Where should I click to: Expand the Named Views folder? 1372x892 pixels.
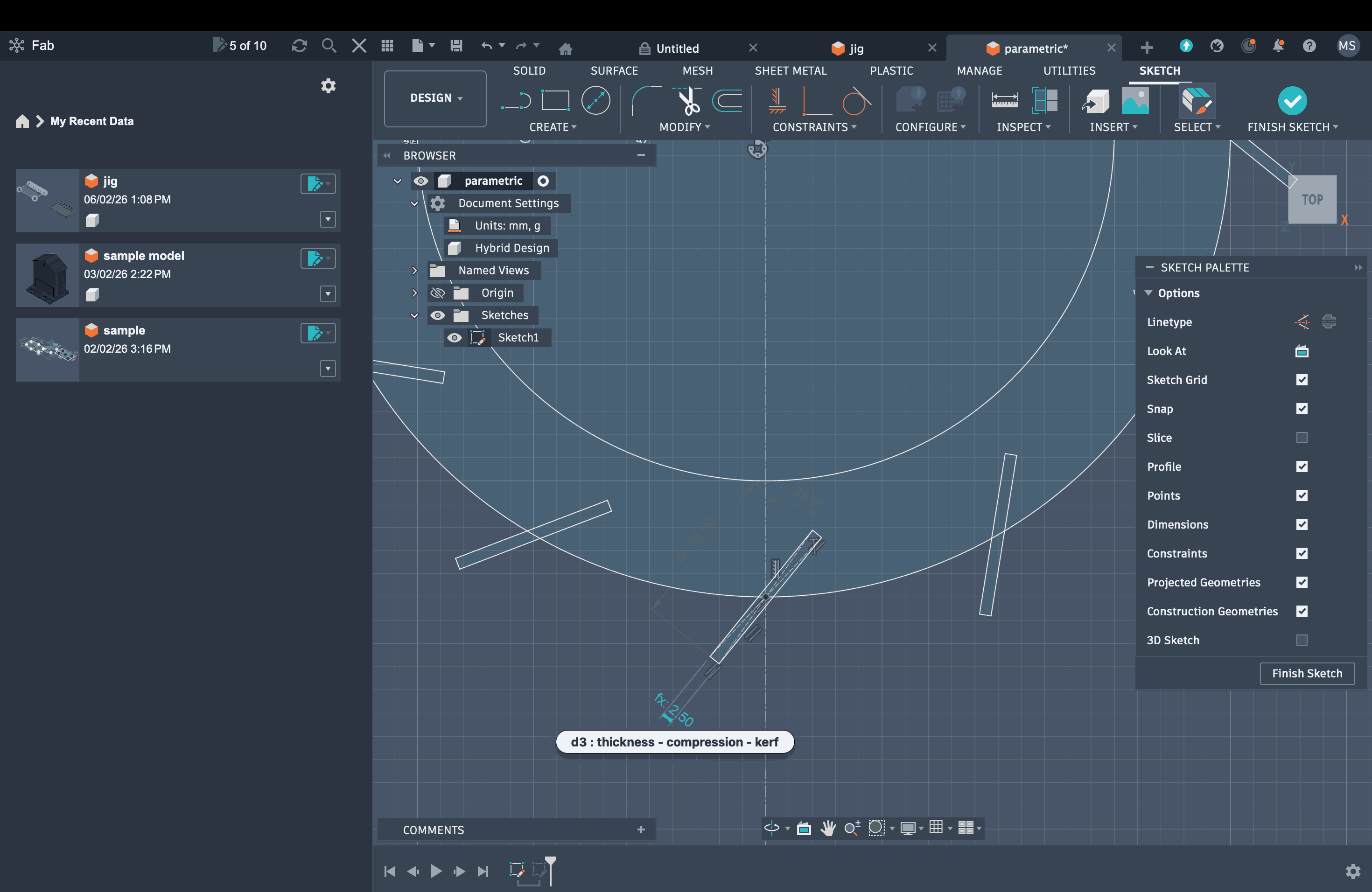tap(414, 270)
